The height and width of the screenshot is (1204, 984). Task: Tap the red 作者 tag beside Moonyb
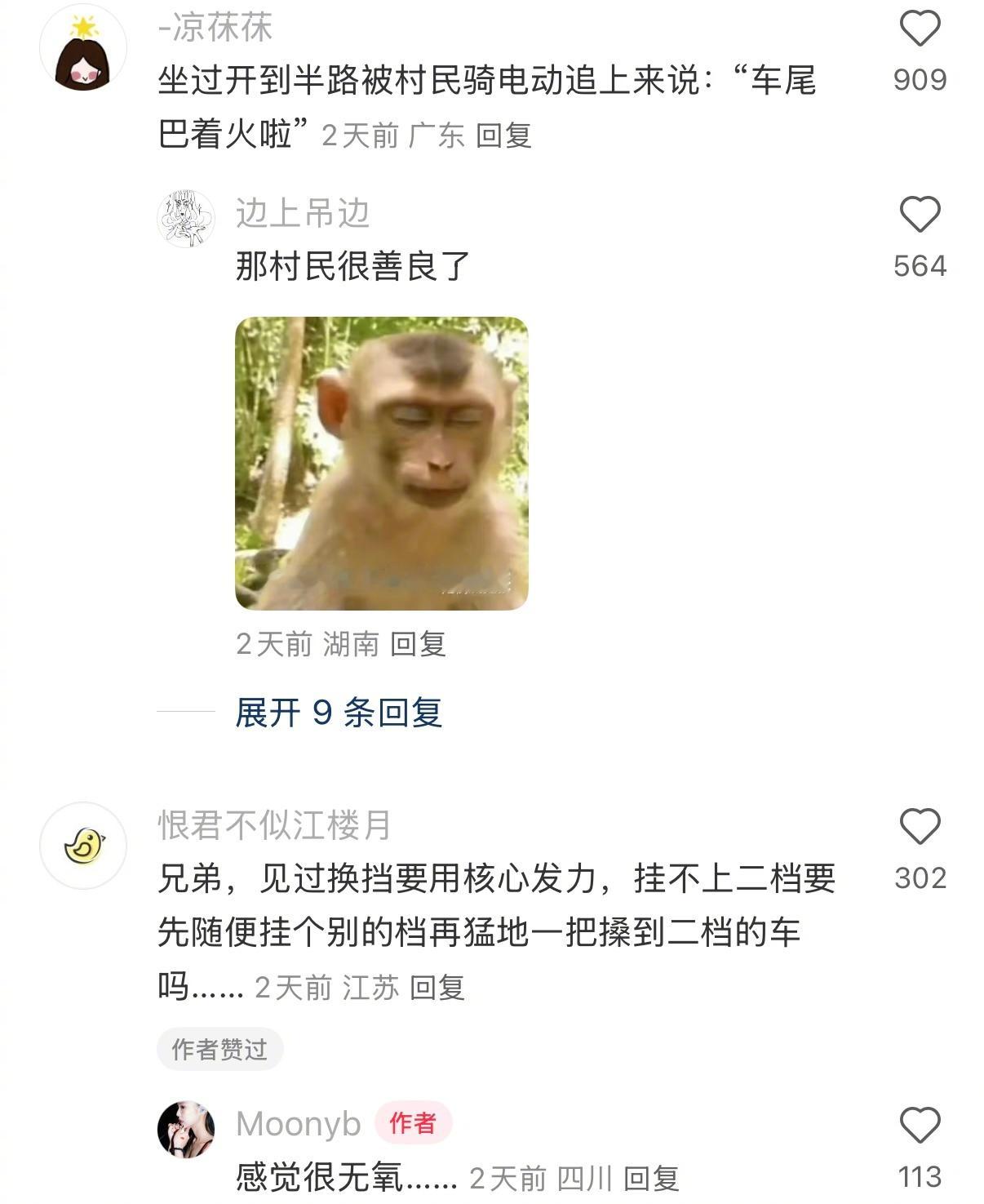[413, 1123]
